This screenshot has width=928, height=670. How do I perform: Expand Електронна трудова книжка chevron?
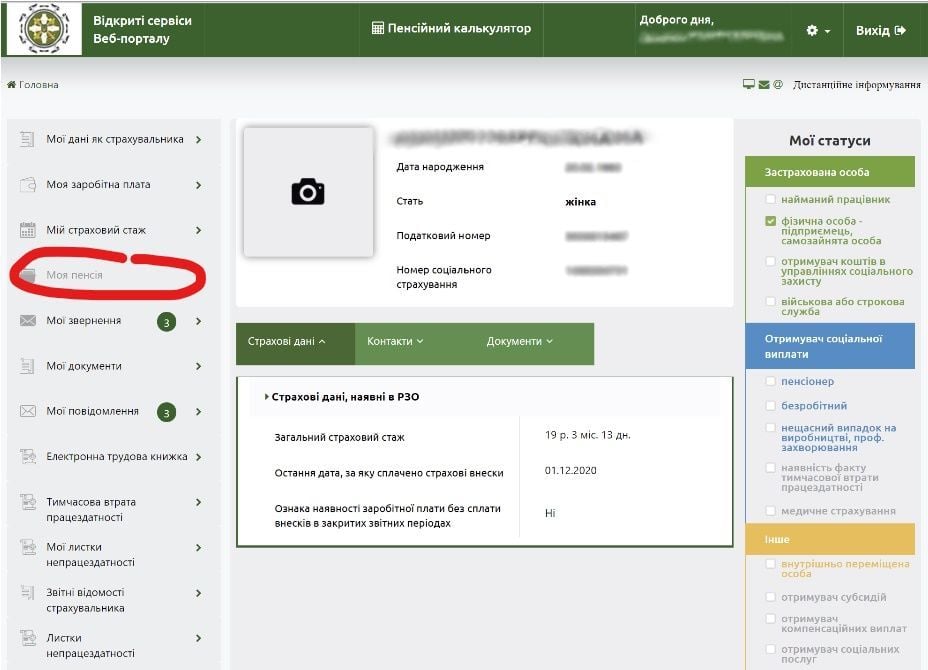click(198, 457)
